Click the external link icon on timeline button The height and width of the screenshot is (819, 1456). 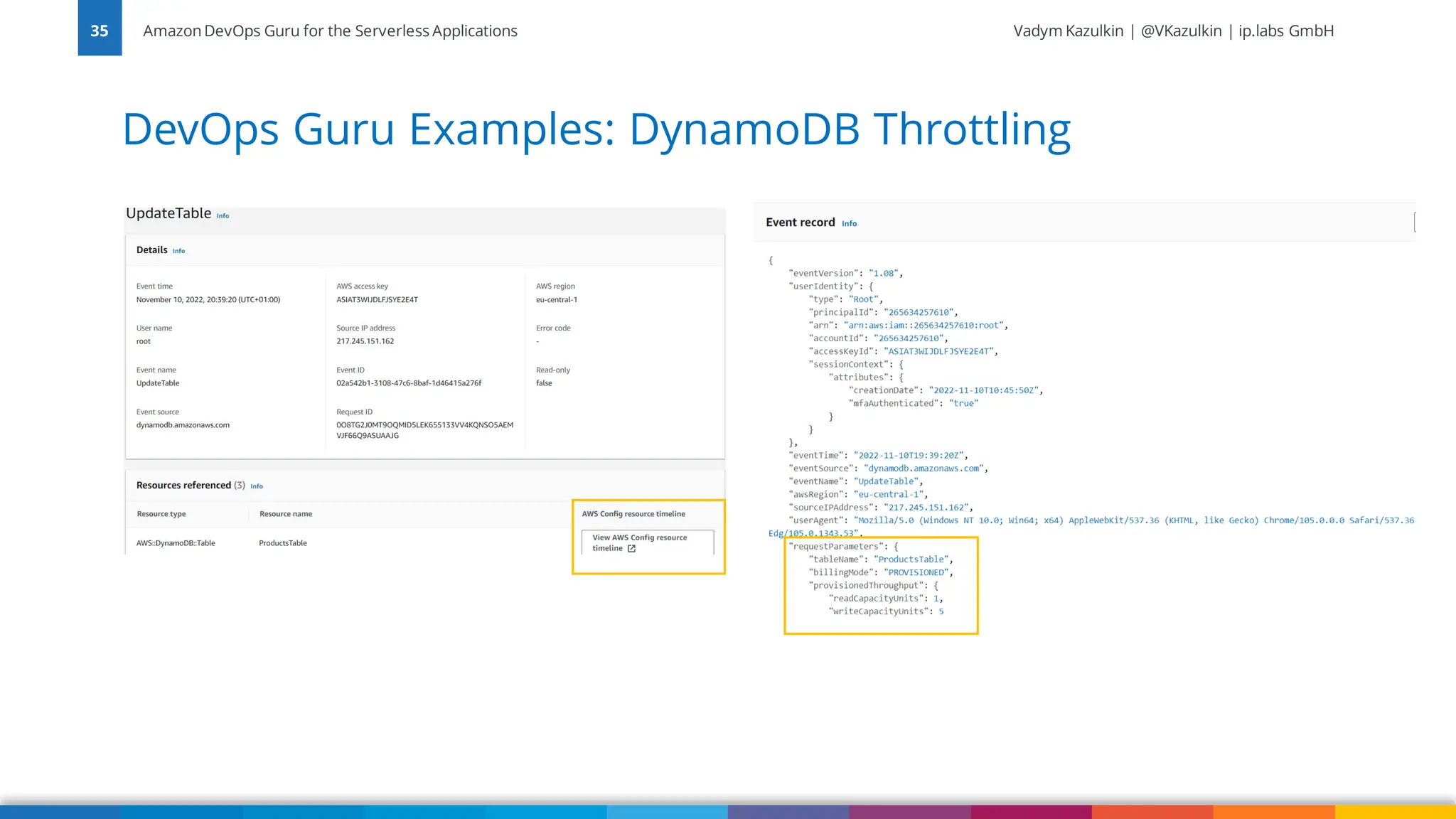click(x=631, y=549)
